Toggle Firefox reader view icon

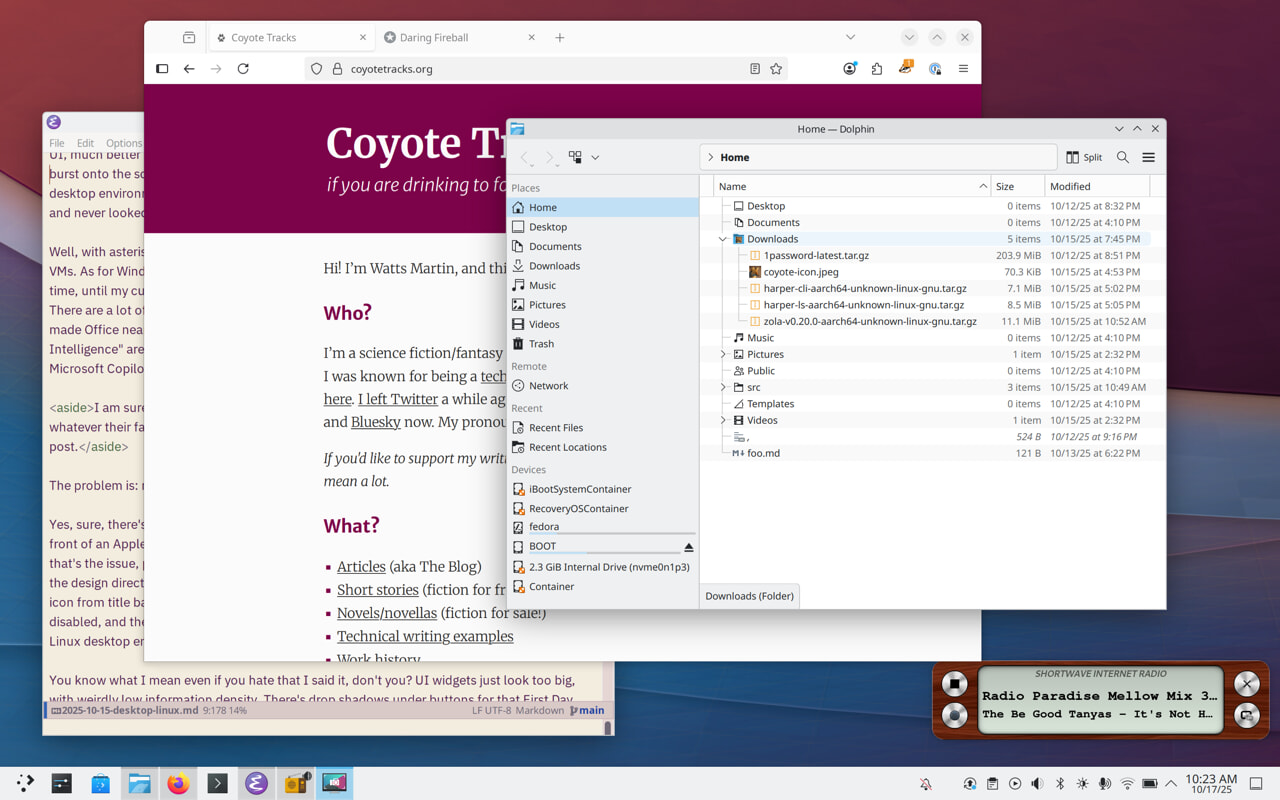[x=755, y=69]
